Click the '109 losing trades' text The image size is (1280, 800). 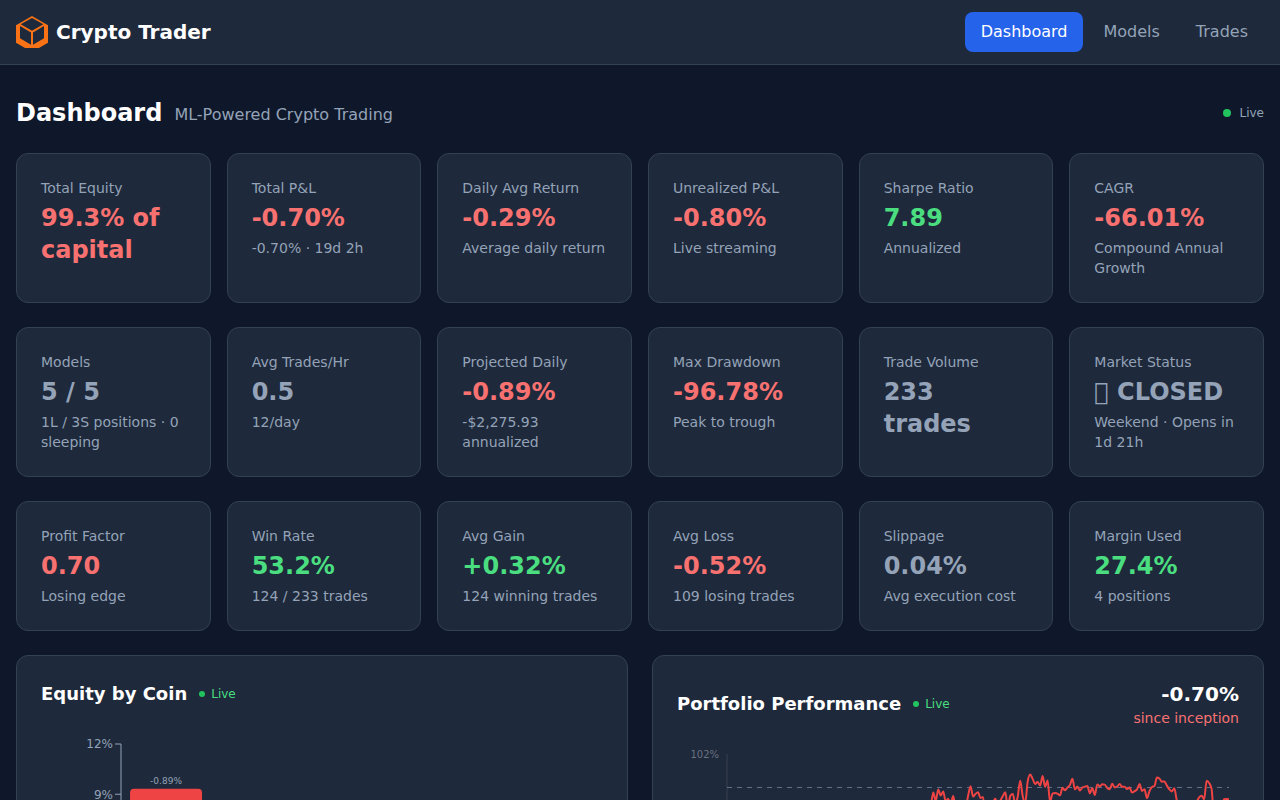(733, 596)
